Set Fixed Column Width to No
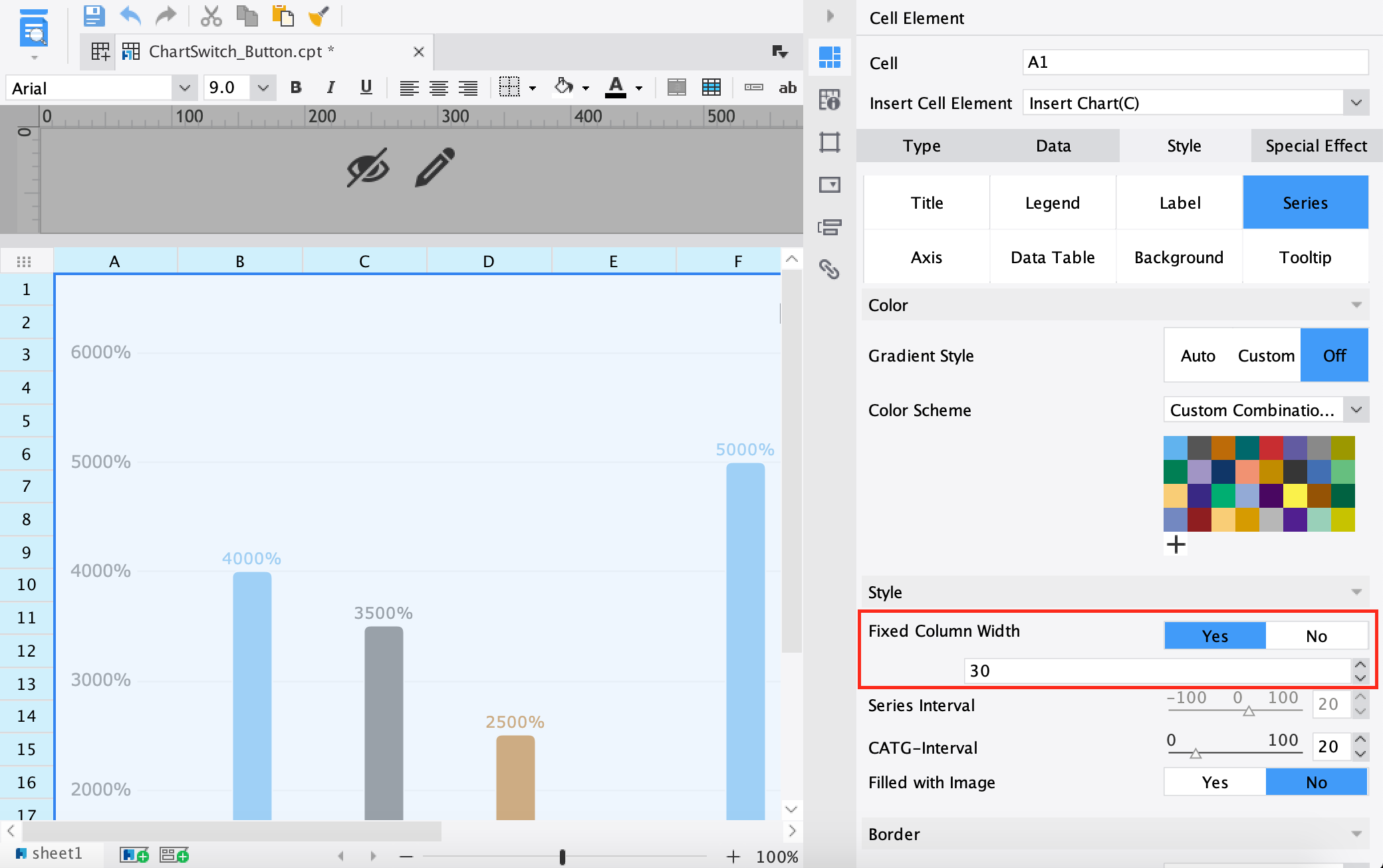This screenshot has width=1383, height=868. [x=1316, y=636]
